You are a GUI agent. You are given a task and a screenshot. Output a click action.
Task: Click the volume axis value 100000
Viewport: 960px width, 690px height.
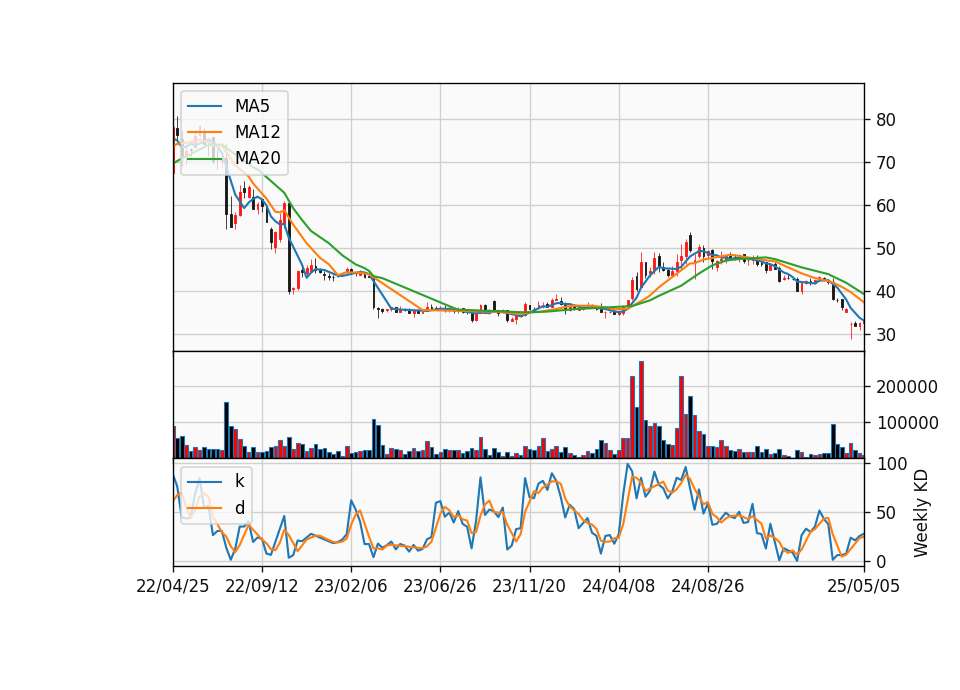(907, 423)
